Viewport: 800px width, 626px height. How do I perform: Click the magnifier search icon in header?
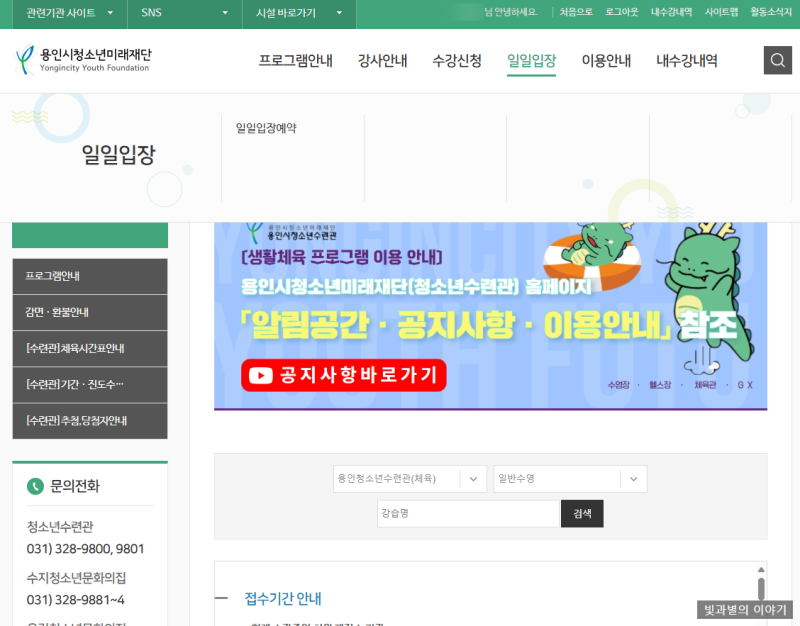tap(778, 60)
